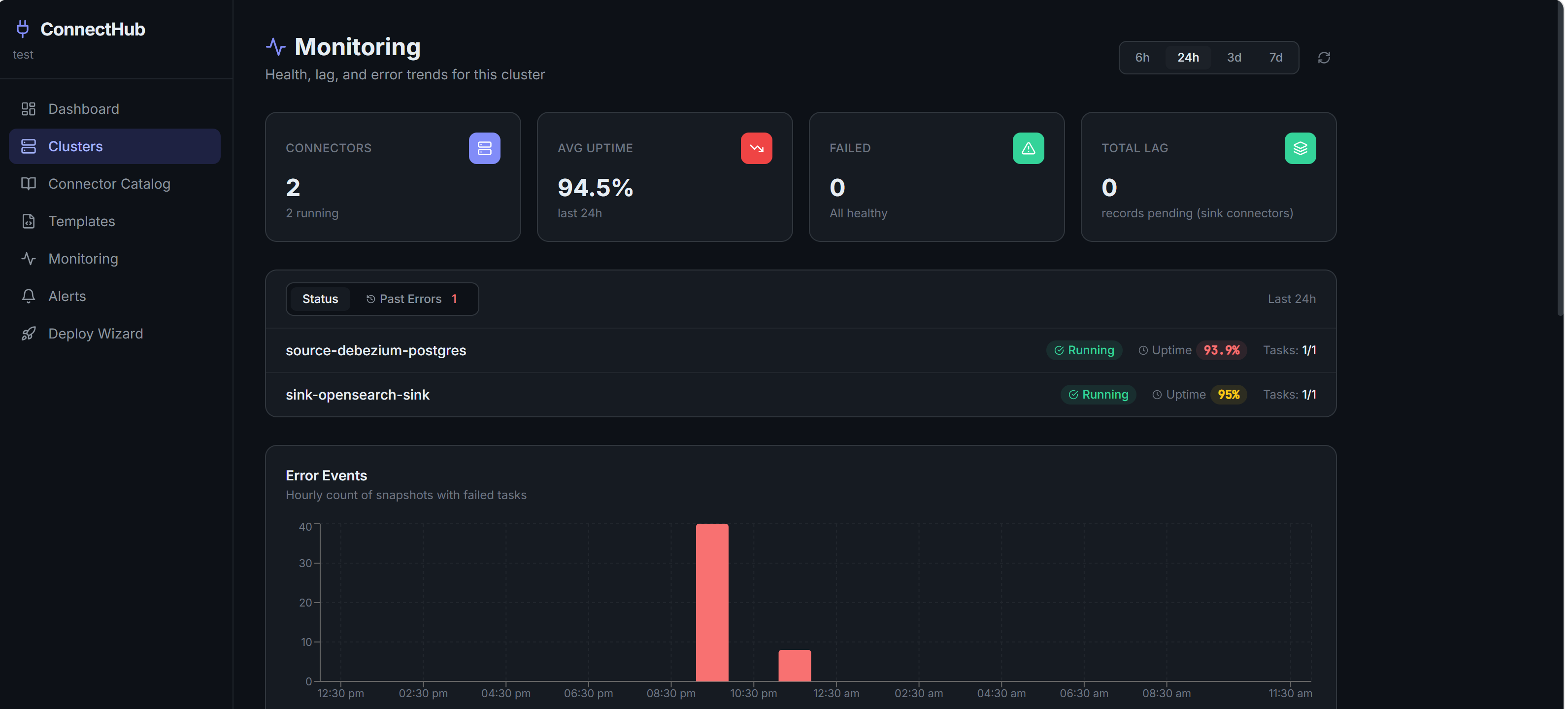
Task: Click the green Total Lag layers icon
Action: click(1300, 148)
